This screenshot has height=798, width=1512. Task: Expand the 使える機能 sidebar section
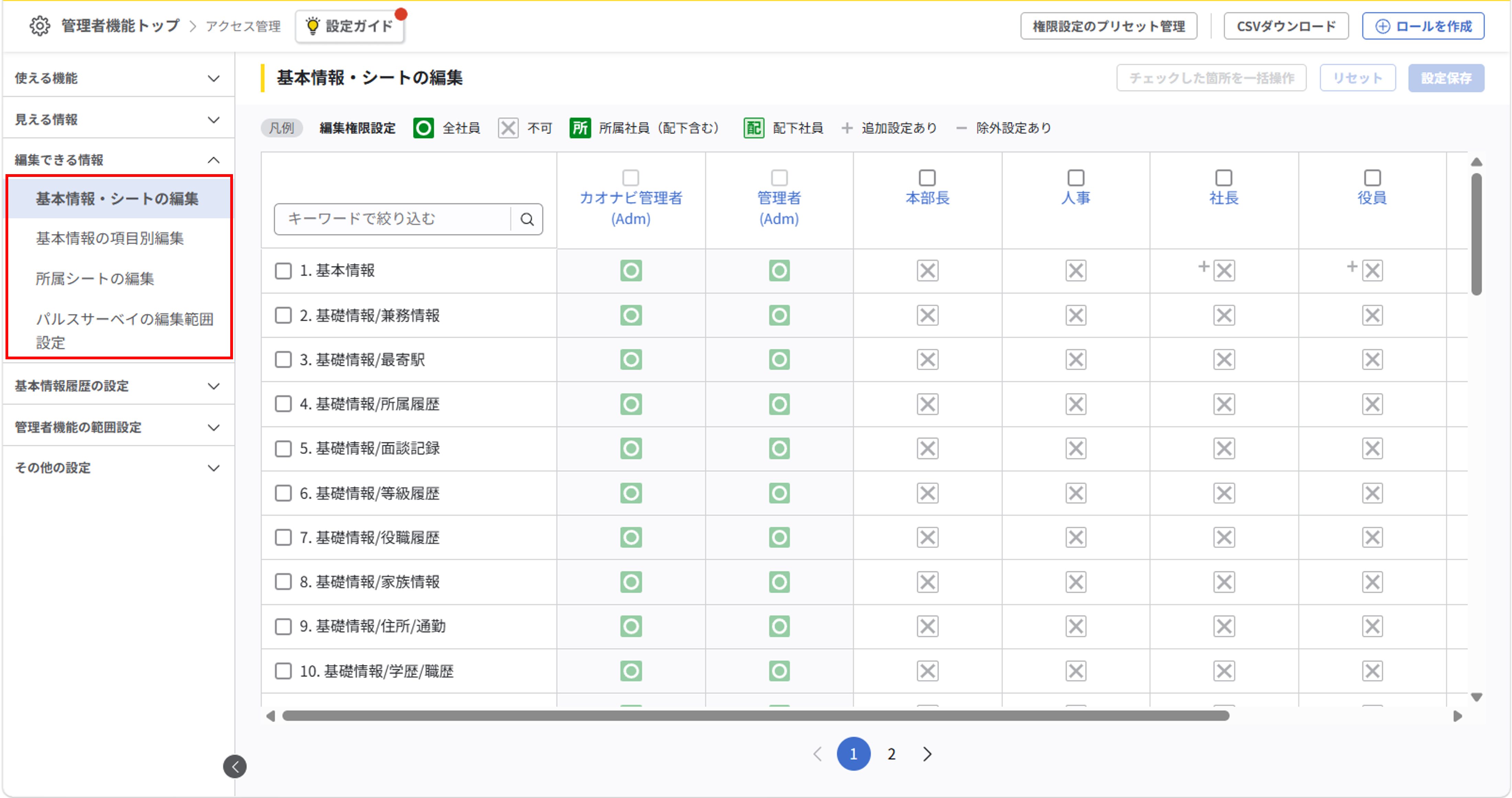[119, 78]
